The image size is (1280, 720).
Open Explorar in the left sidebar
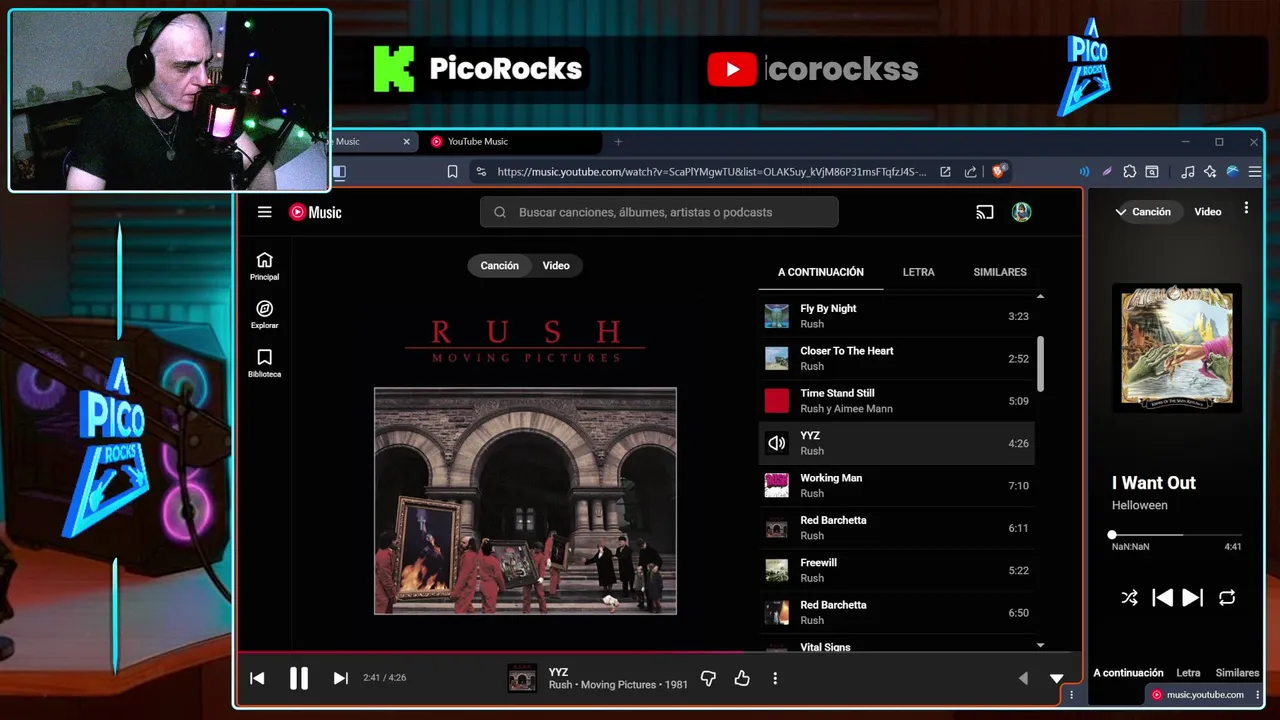[264, 315]
